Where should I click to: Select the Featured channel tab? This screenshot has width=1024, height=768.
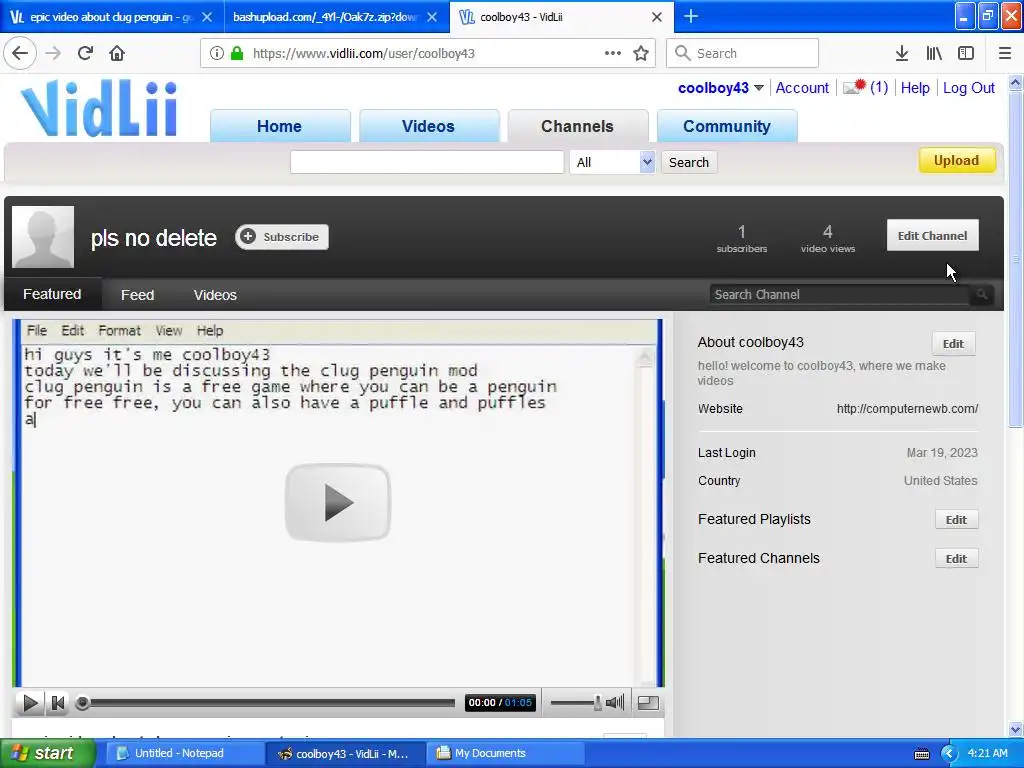52,294
